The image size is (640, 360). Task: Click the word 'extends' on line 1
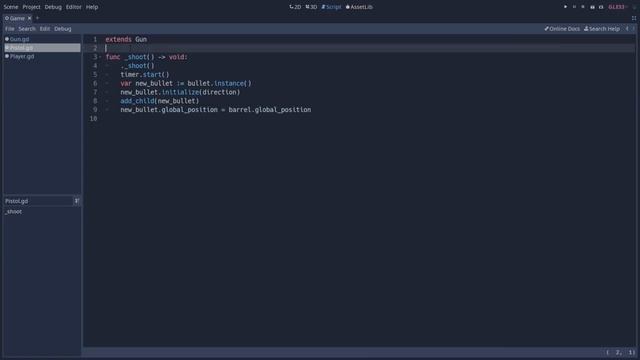click(x=118, y=40)
